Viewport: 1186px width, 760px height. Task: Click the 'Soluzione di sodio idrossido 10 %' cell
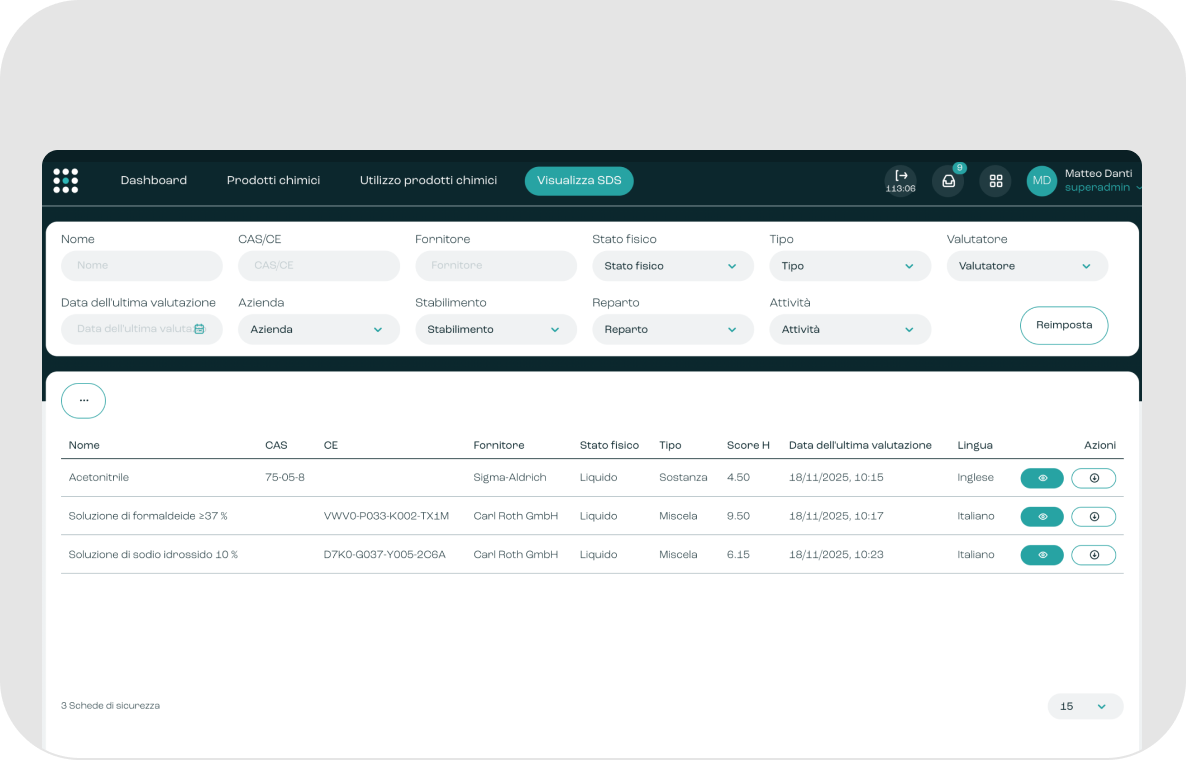153,555
